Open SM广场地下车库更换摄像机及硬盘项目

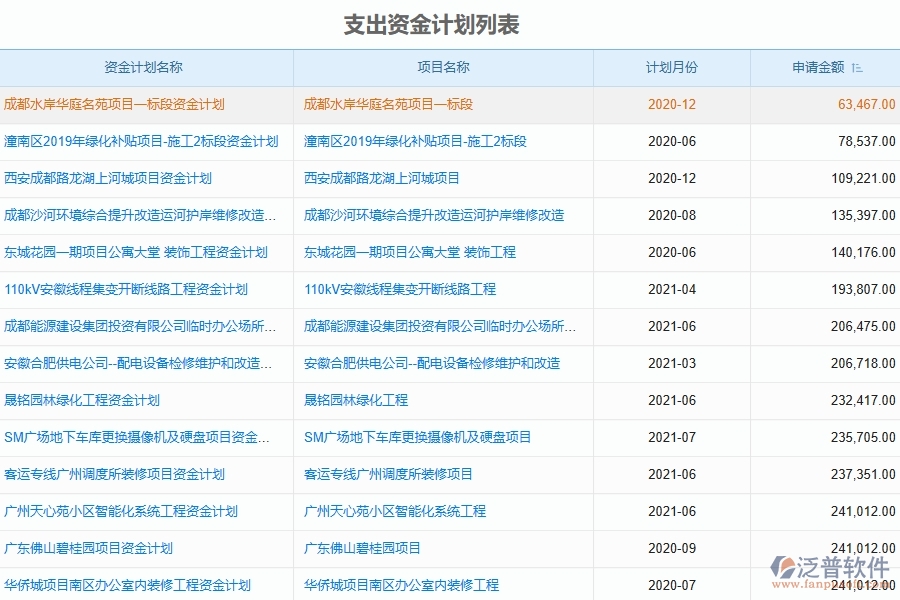419,437
